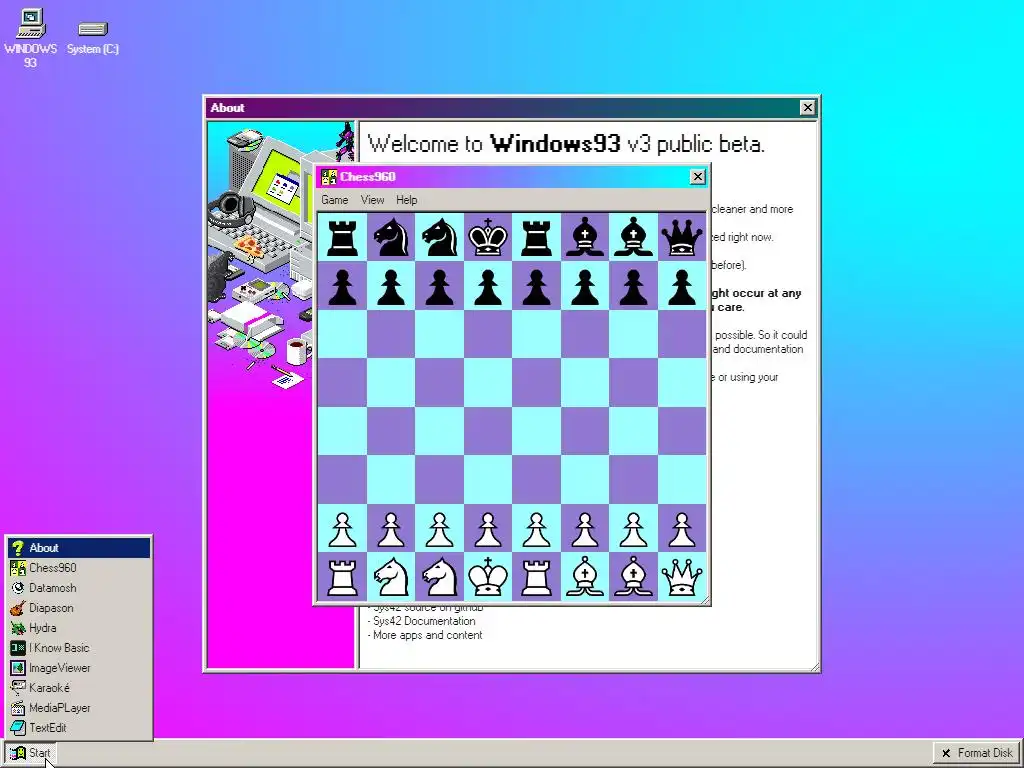This screenshot has height=768, width=1024.
Task: Select the black knight next to the king
Action: [440, 237]
